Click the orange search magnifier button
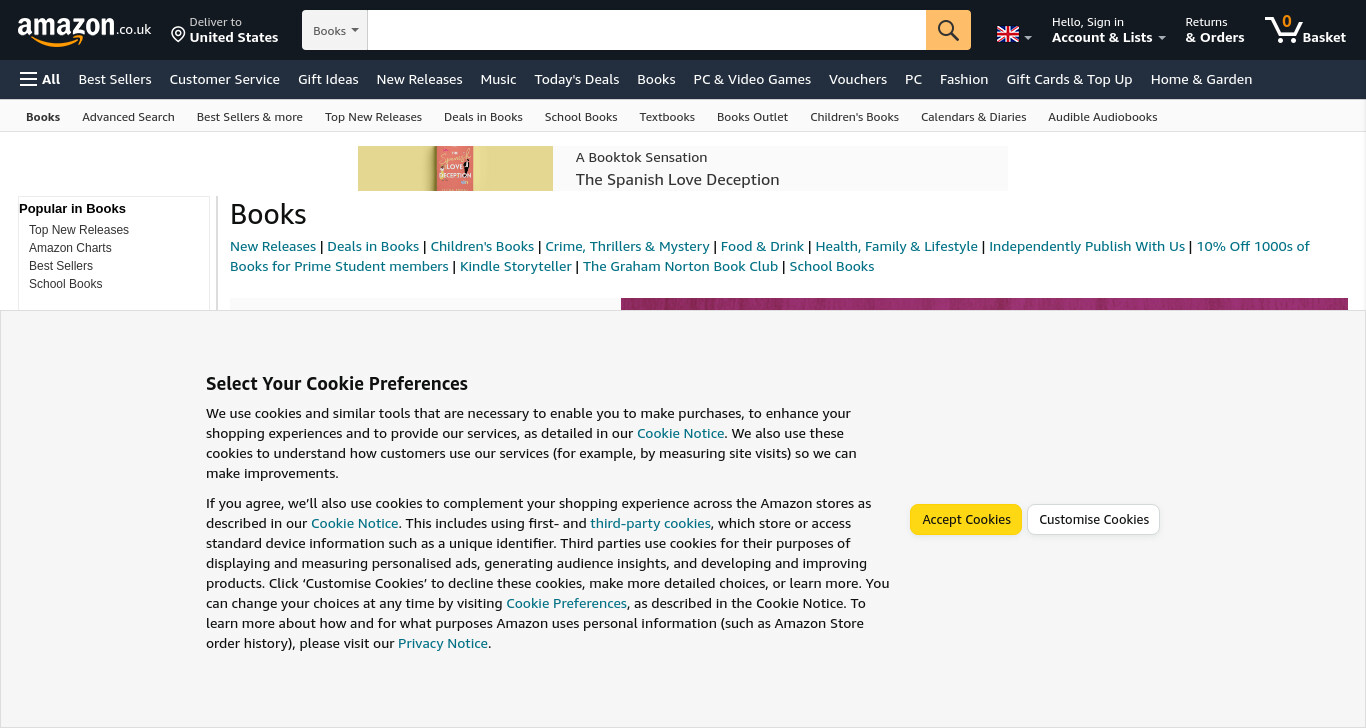 click(948, 30)
